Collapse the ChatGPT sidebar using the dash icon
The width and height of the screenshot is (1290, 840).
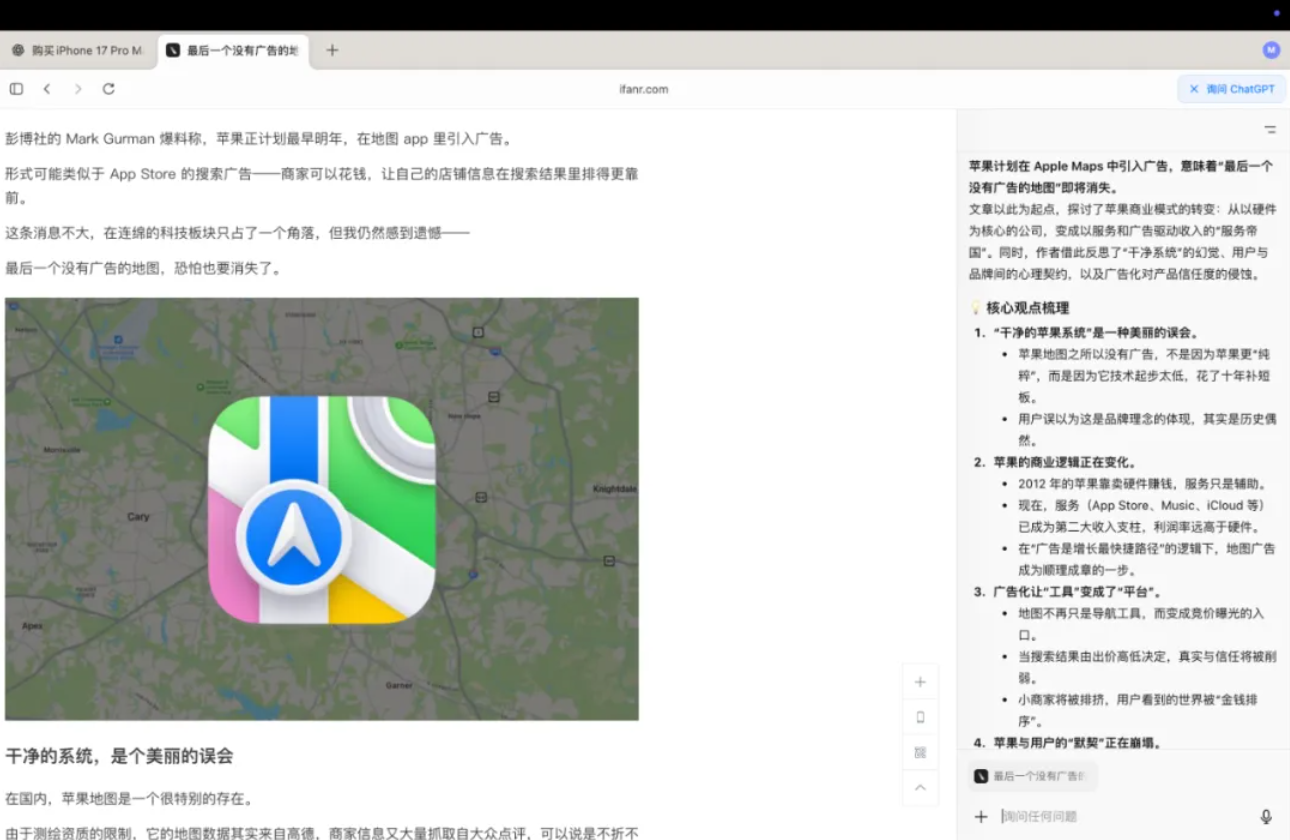click(x=1268, y=129)
